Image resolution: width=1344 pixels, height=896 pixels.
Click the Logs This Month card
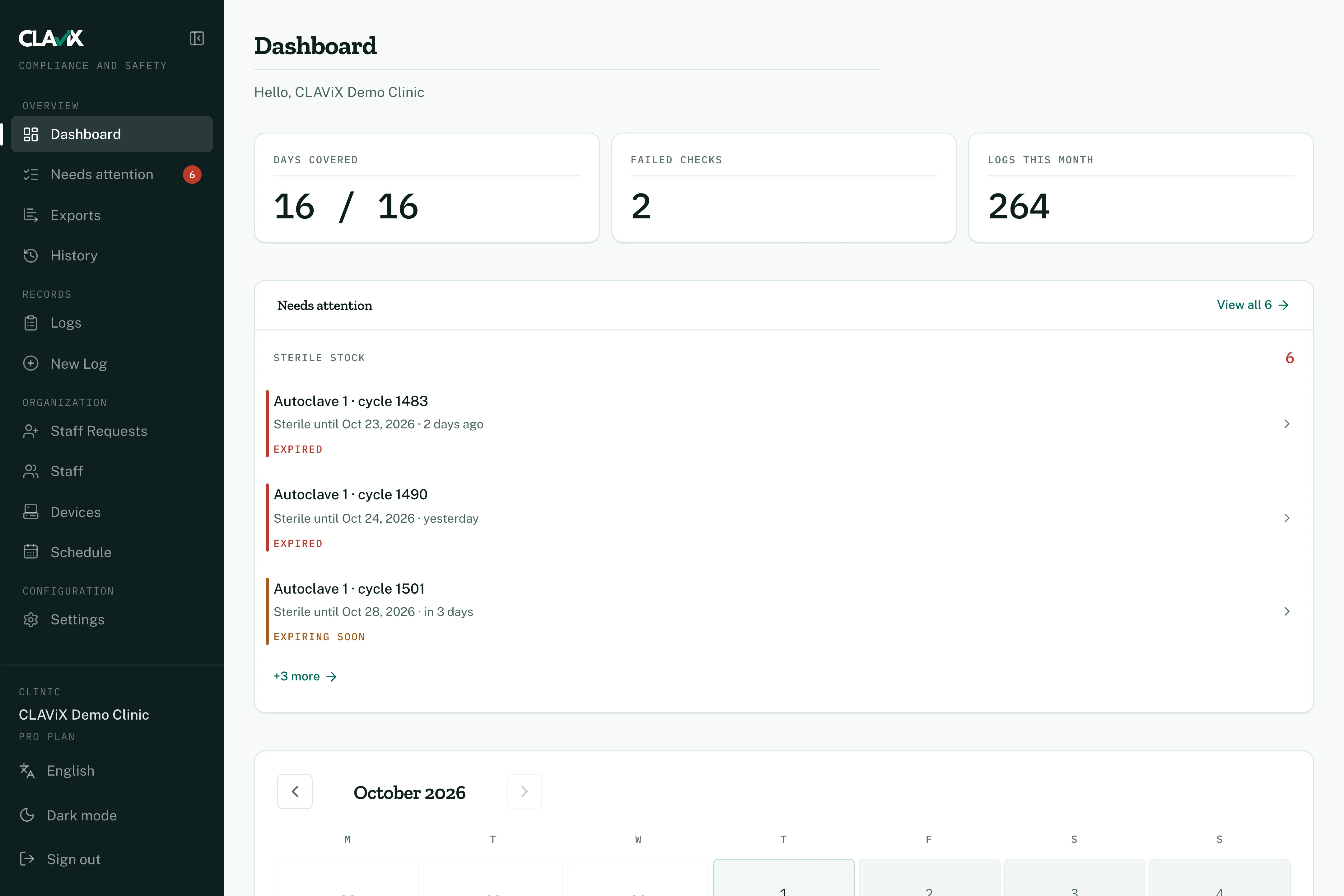(1141, 188)
